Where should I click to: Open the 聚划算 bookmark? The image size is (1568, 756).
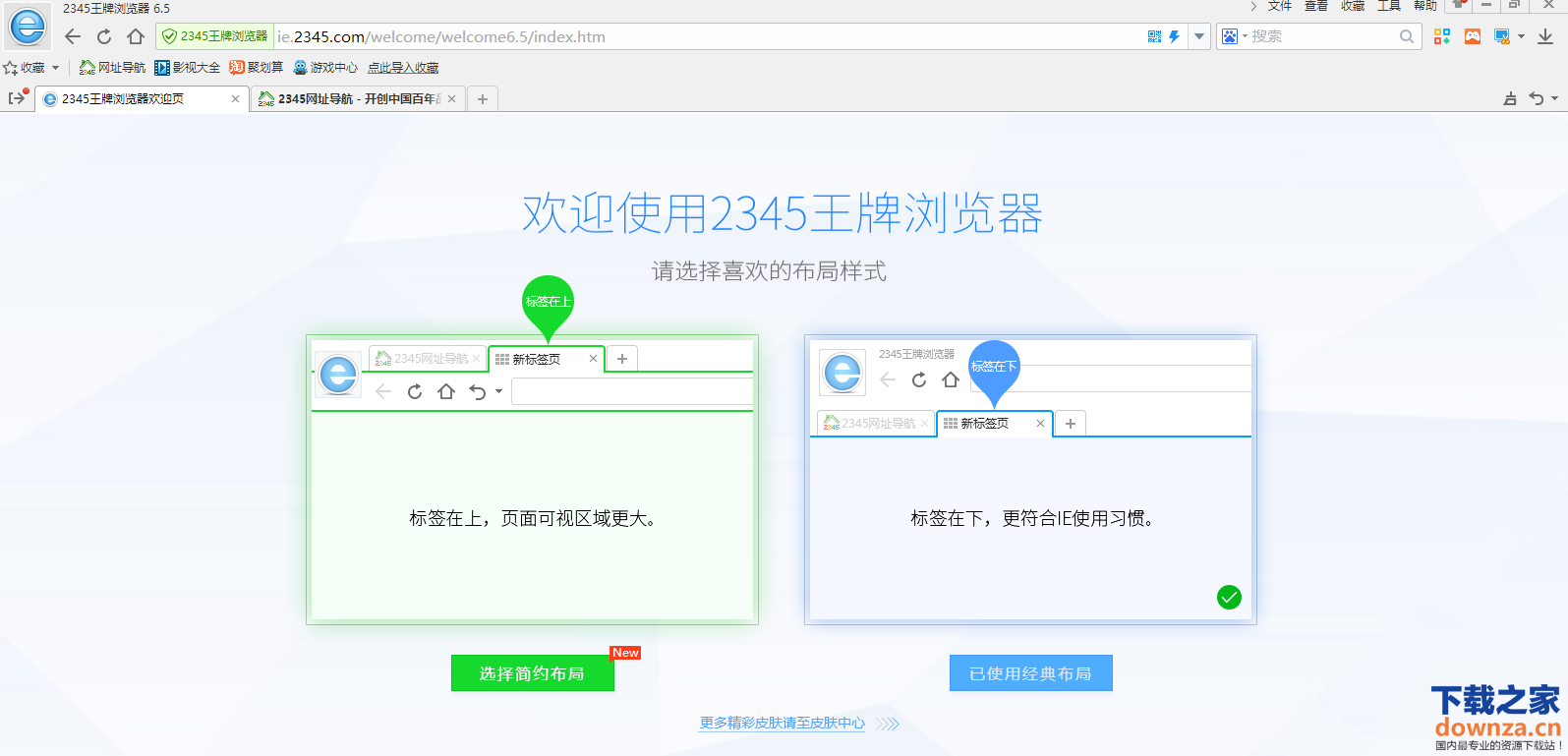[x=256, y=68]
